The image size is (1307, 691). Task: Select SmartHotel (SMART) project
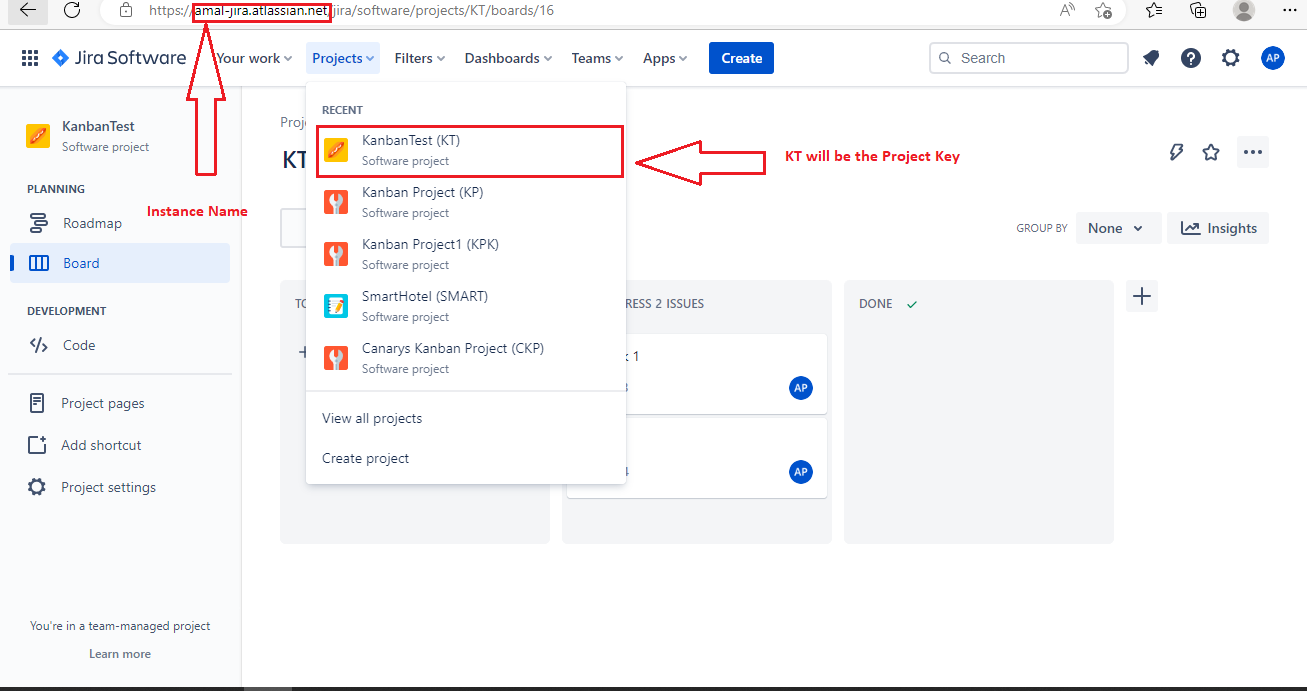(x=425, y=306)
